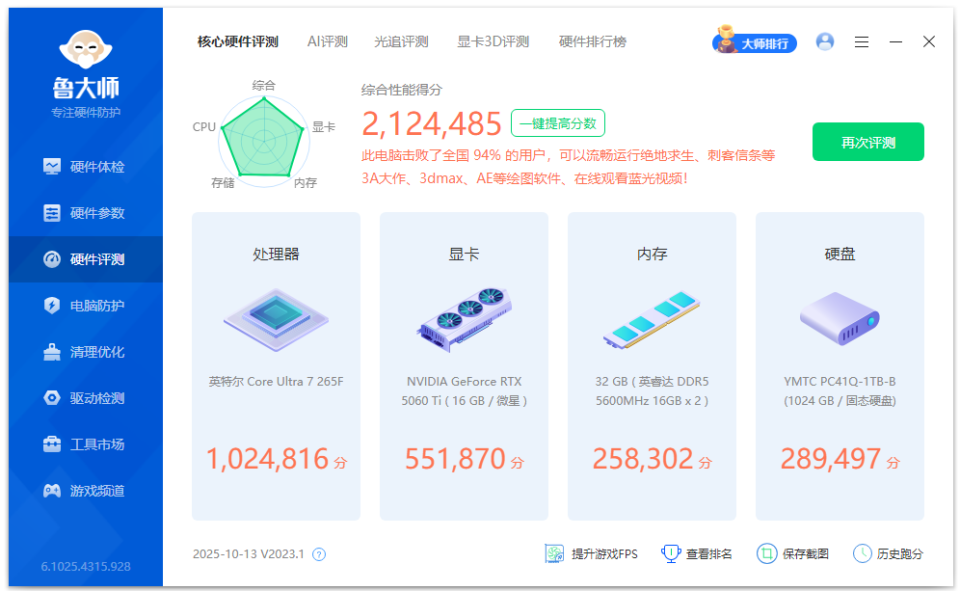Open the user account avatar icon
The width and height of the screenshot is (960, 591).
tap(825, 42)
